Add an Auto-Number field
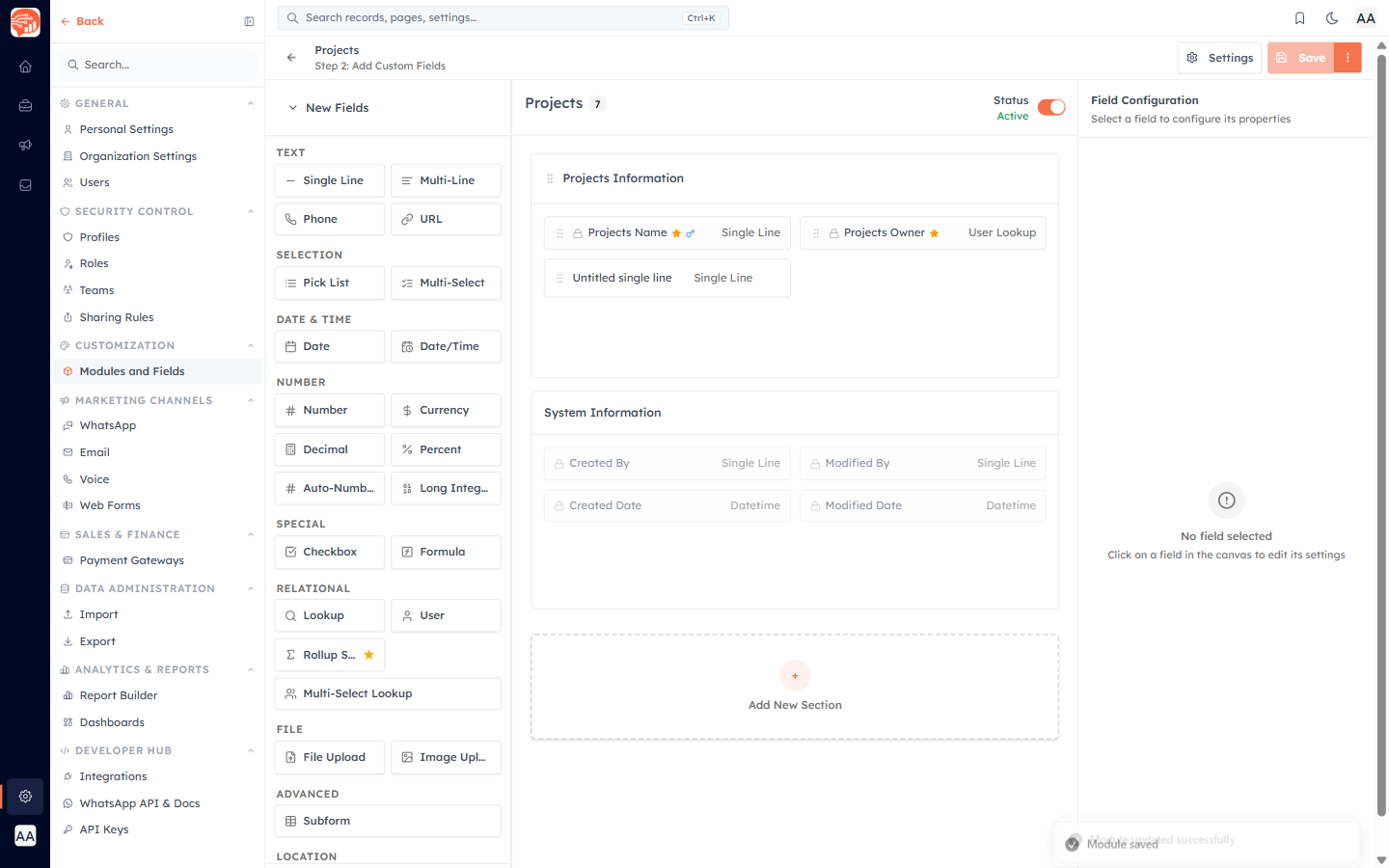This screenshot has height=868, width=1389. click(x=330, y=488)
